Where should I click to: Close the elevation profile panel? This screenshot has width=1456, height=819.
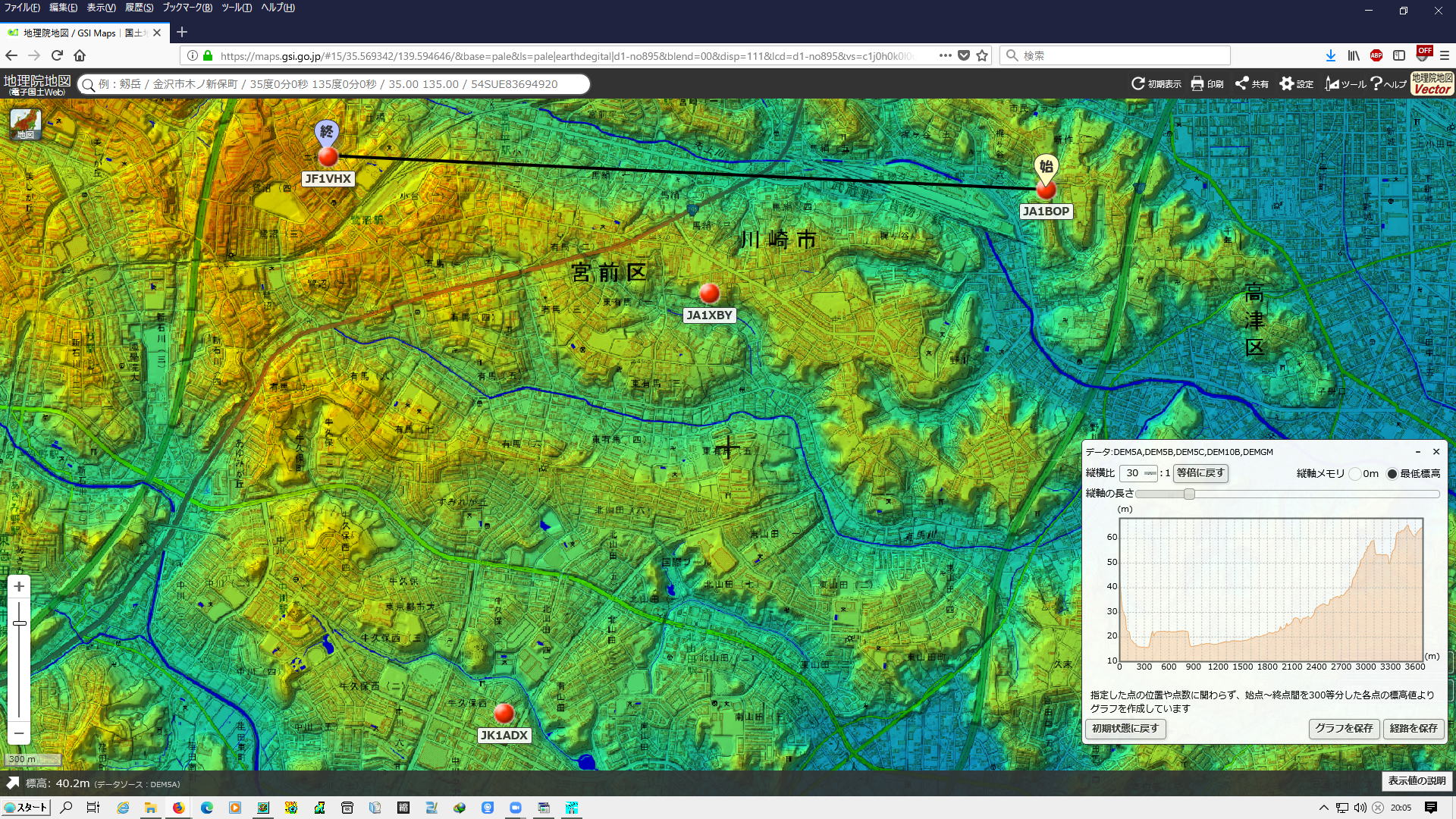tap(1436, 452)
